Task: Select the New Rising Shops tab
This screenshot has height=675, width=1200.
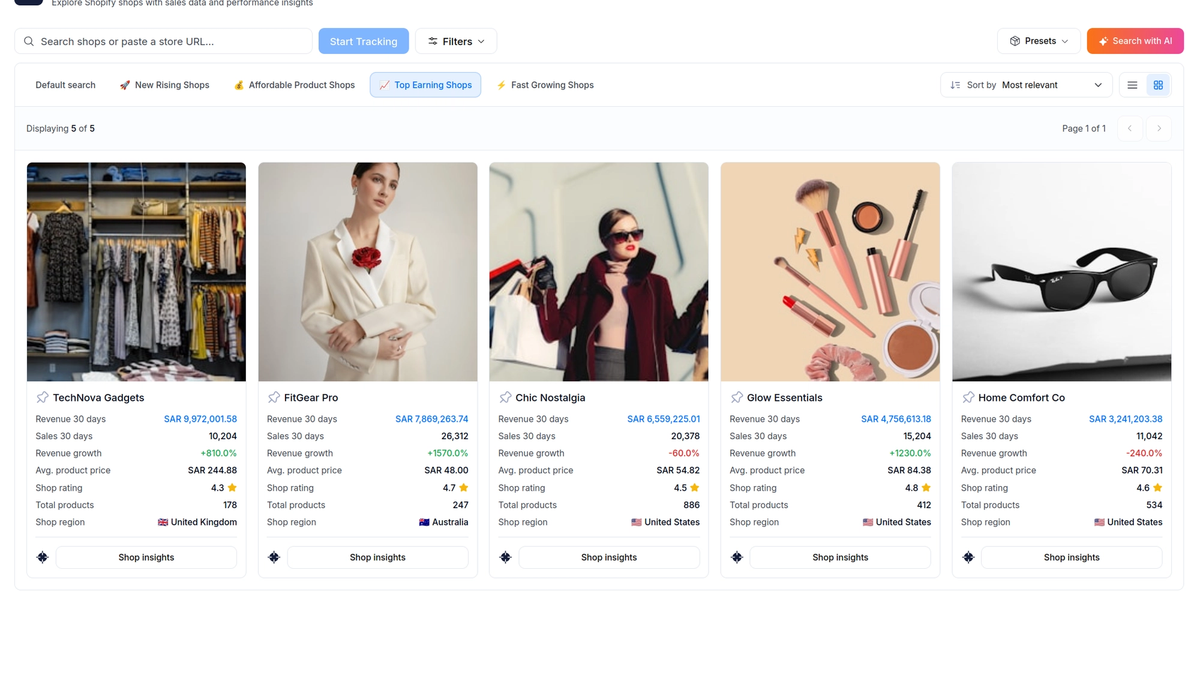Action: tap(164, 85)
